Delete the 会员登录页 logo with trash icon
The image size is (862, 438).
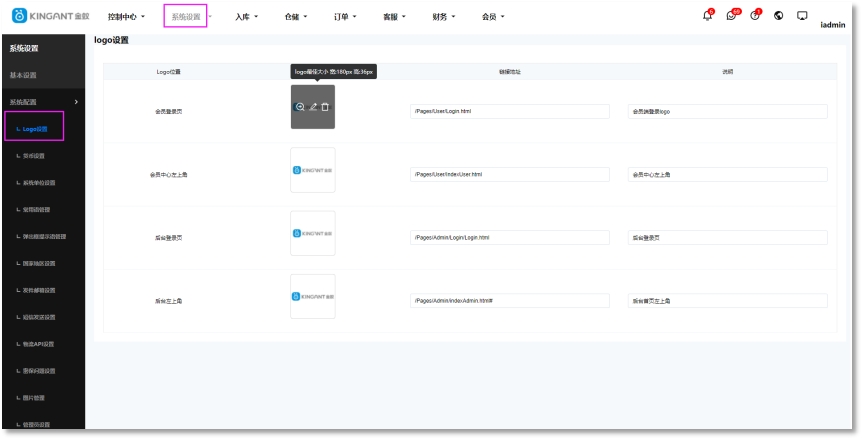(325, 107)
